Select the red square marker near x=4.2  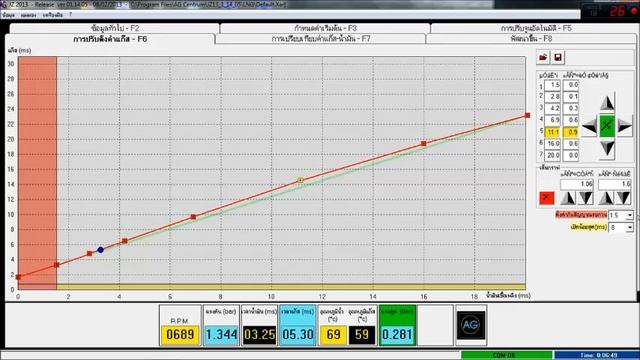point(125,241)
